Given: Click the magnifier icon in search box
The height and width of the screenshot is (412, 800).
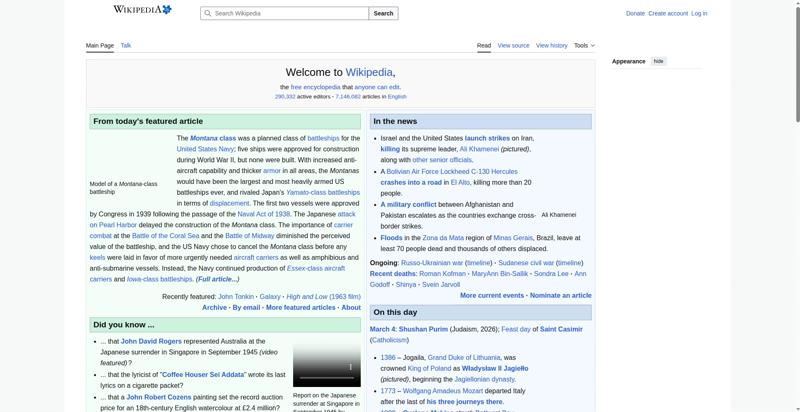Looking at the screenshot, I should [x=208, y=14].
